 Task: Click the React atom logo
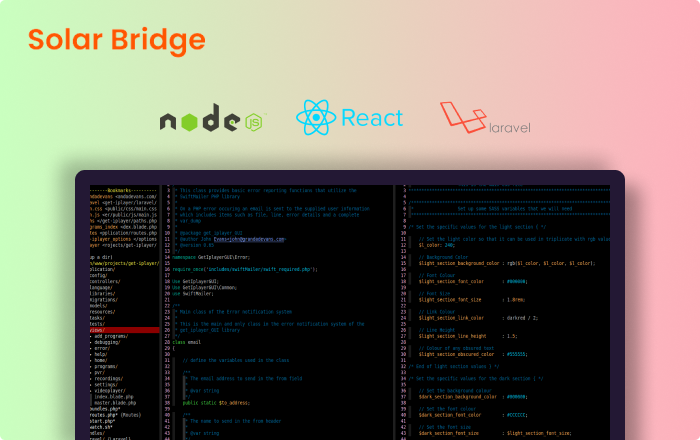point(316,117)
